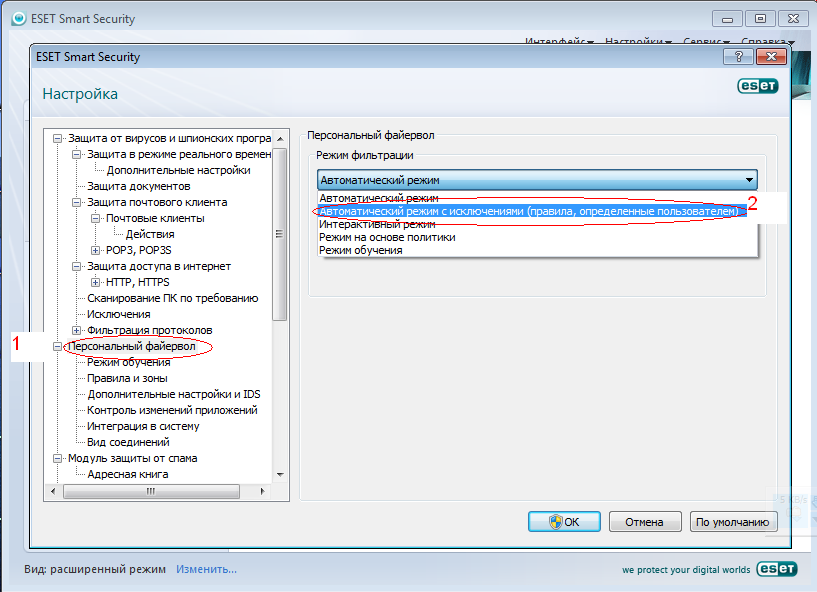
Task: Select 'Сканирование ПК по требованию' item
Action: pos(172,298)
